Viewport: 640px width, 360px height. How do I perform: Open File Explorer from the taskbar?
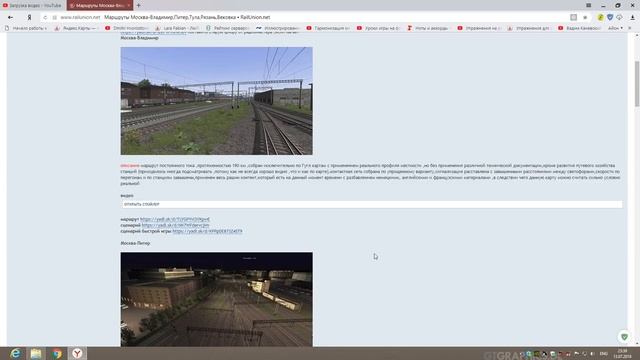click(36, 353)
